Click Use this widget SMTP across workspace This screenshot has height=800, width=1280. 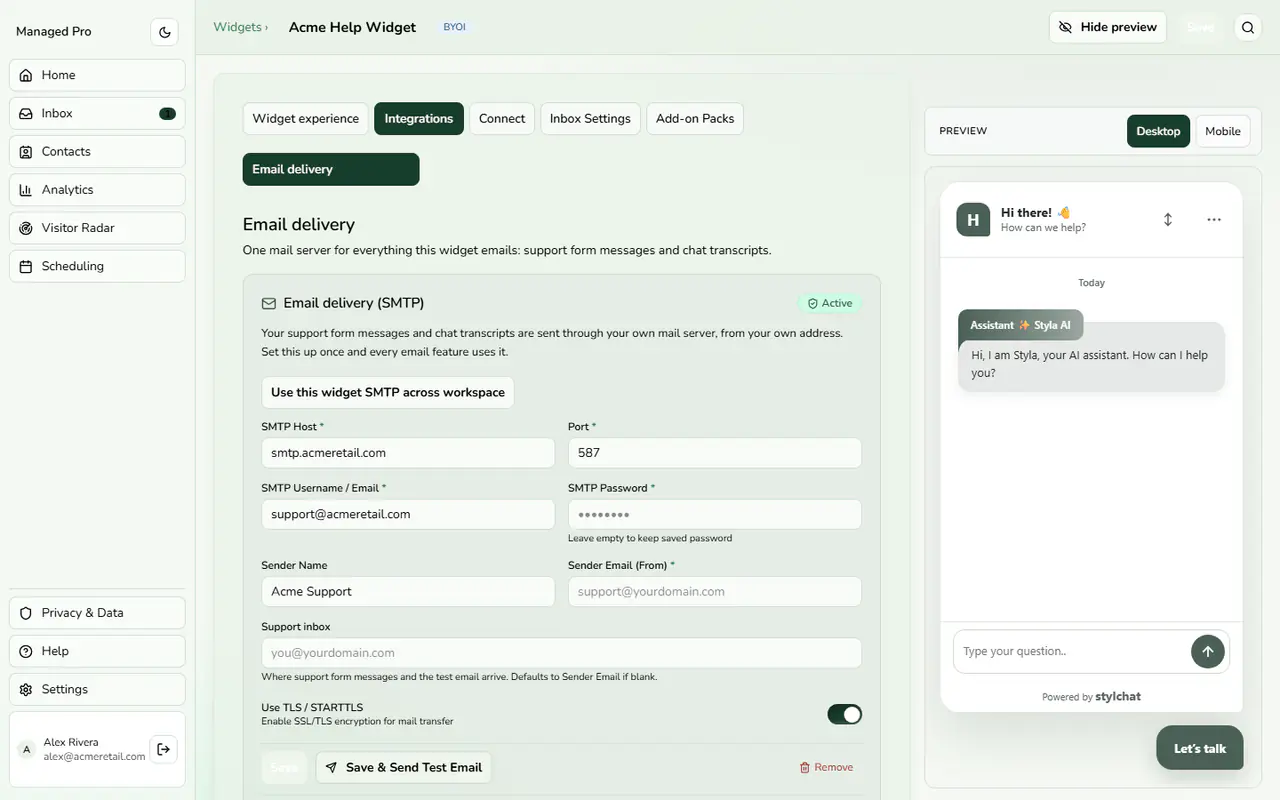click(x=388, y=392)
